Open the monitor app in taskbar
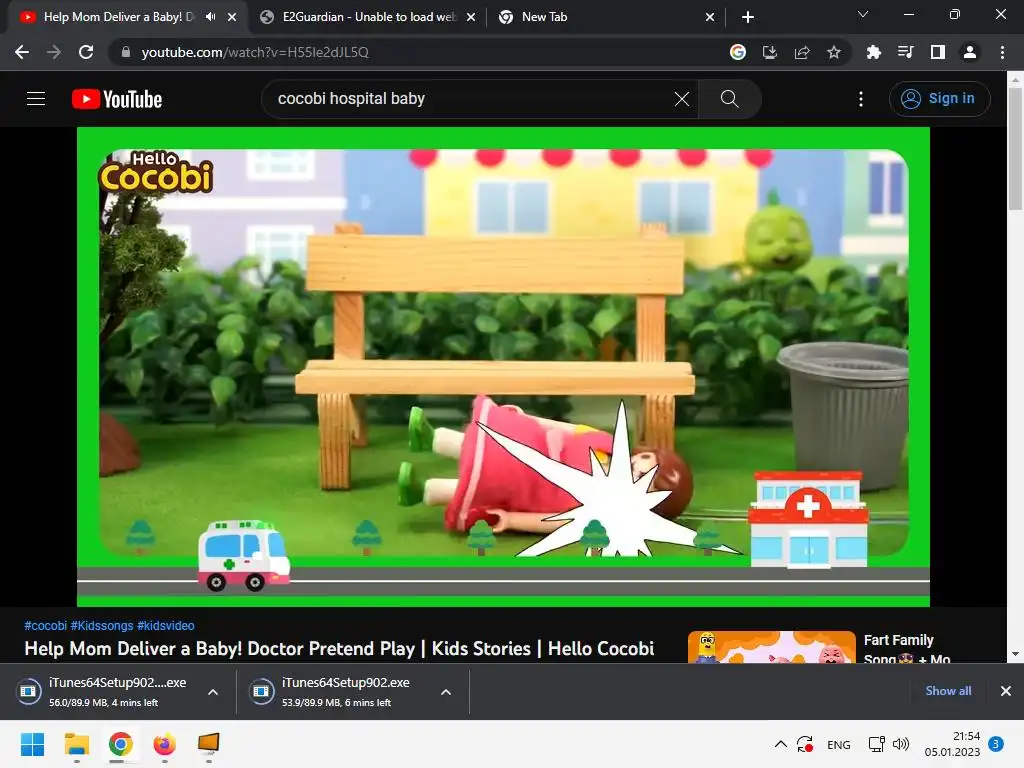1024x768 pixels. 209,744
